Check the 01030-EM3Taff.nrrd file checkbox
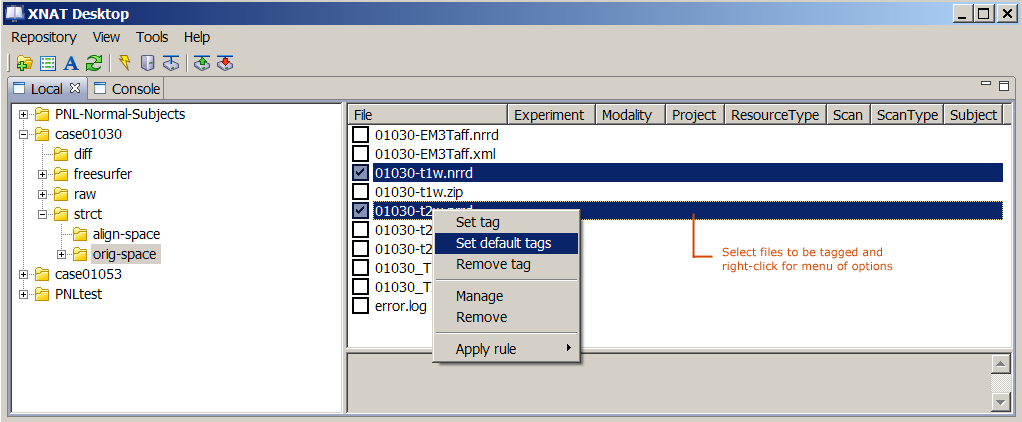 361,135
